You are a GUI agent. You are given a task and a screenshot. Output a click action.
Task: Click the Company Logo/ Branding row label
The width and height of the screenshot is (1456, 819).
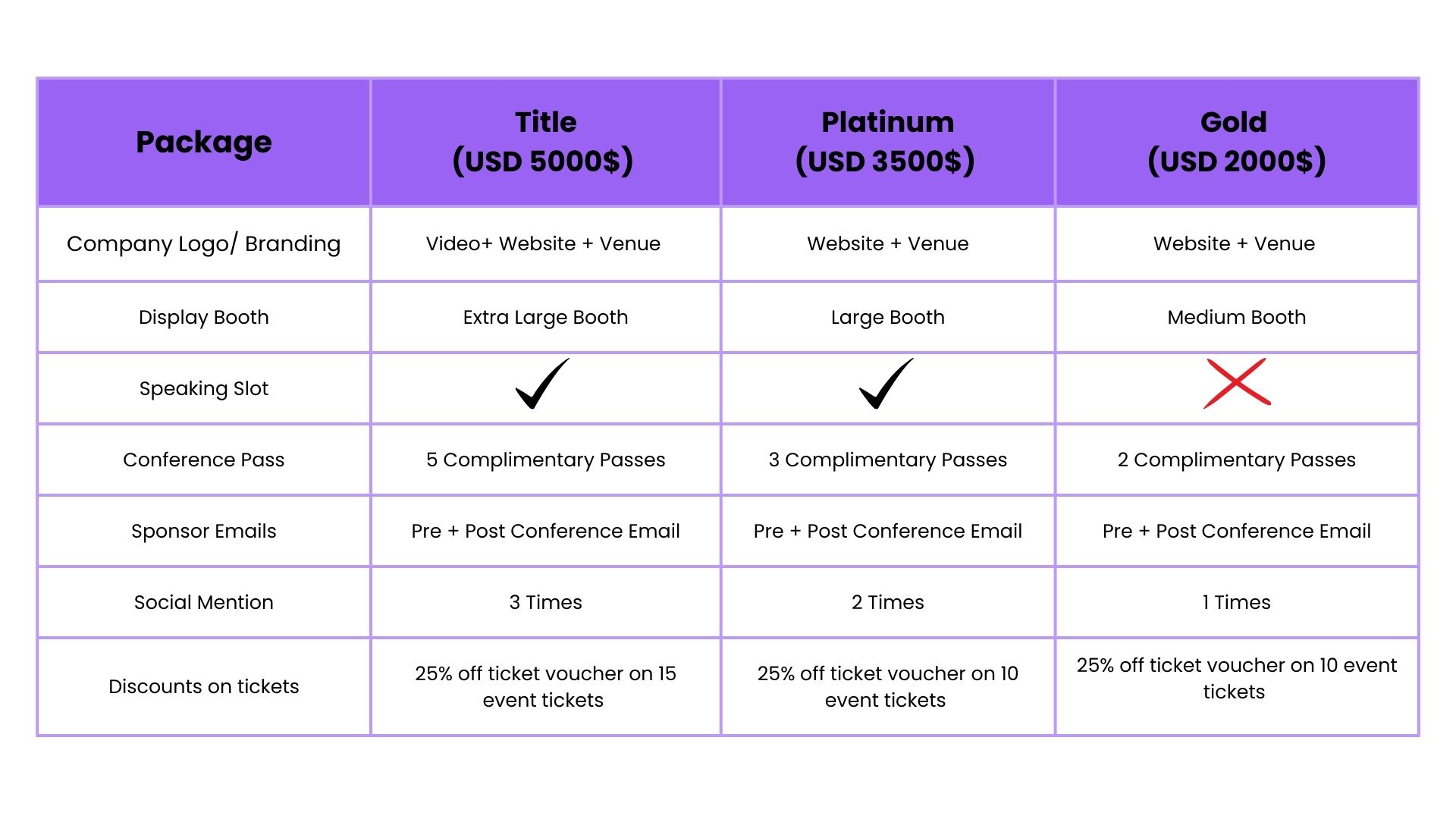(203, 243)
